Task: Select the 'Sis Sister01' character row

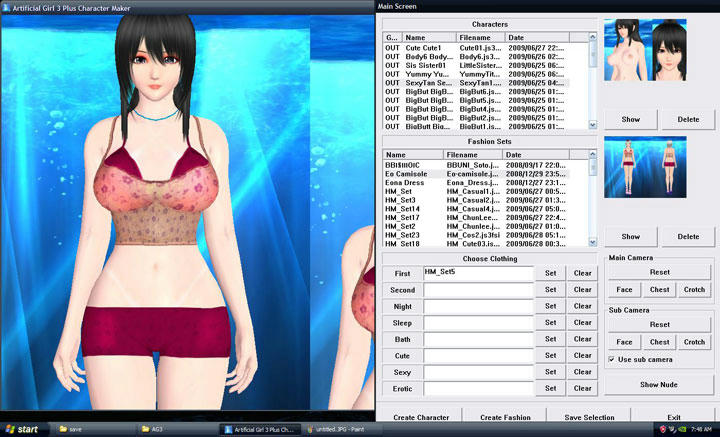Action: pos(476,65)
